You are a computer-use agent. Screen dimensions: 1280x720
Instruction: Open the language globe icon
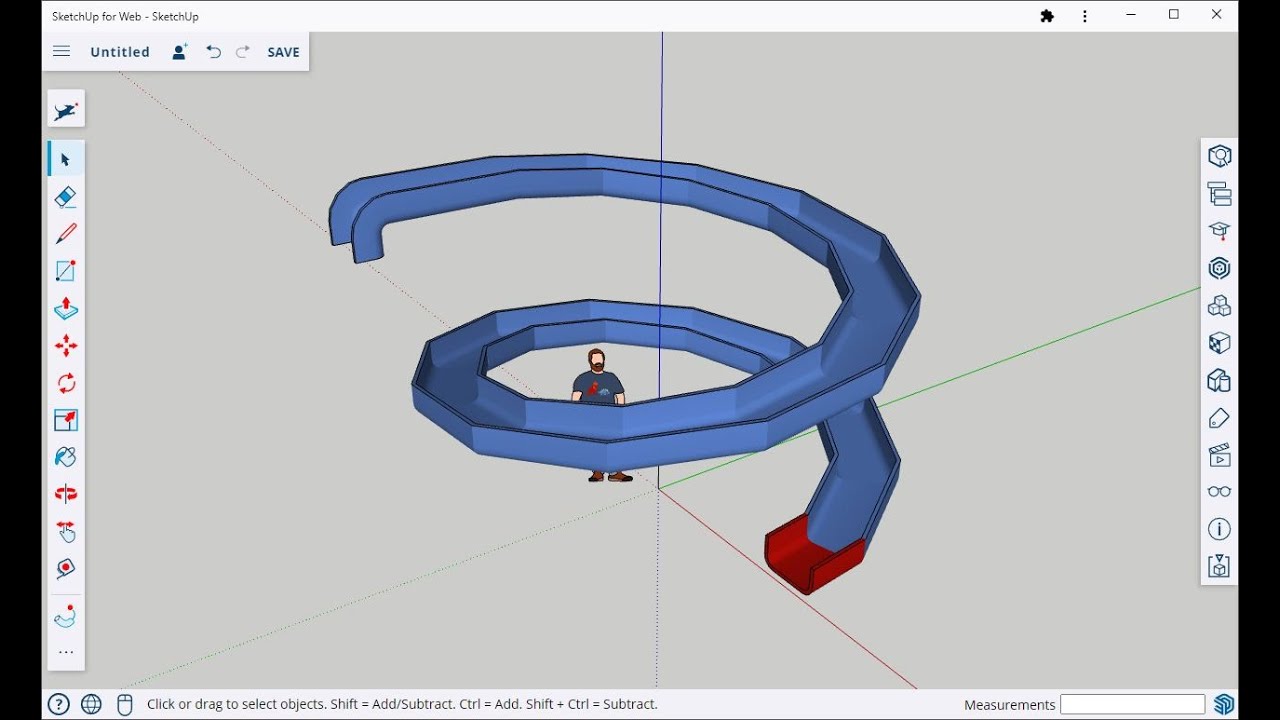coord(91,704)
